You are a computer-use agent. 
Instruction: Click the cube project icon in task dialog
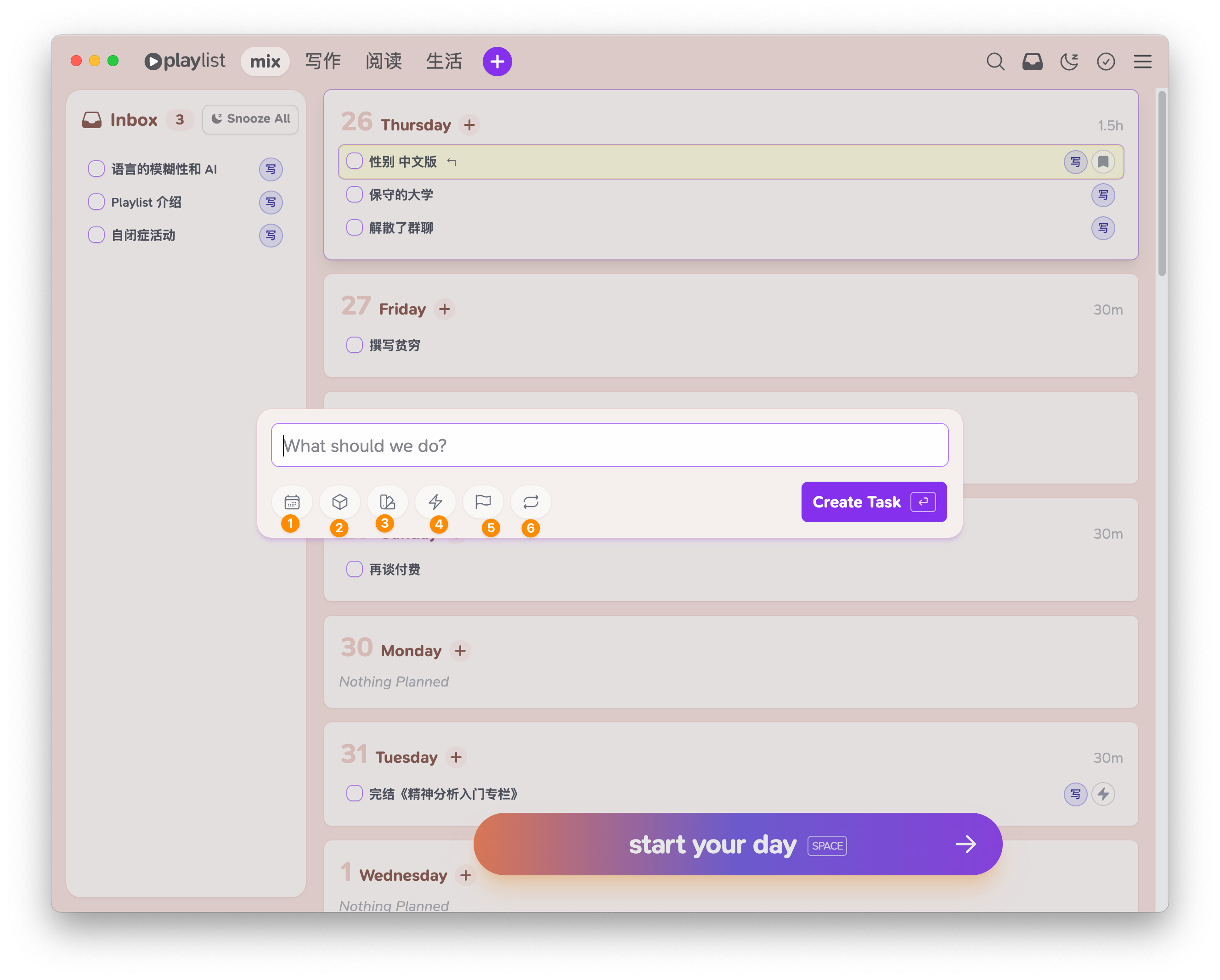coord(339,502)
